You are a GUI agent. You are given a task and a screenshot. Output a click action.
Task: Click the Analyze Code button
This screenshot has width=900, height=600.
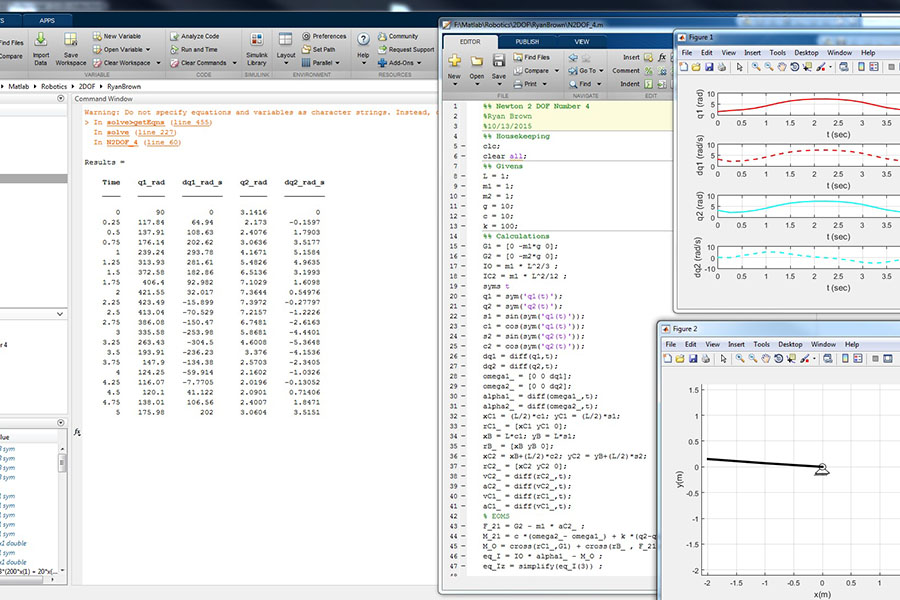(195, 36)
